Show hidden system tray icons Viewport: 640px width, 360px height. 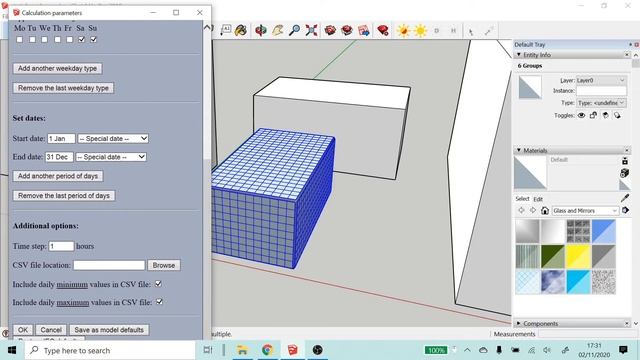pyautogui.click(x=467, y=350)
